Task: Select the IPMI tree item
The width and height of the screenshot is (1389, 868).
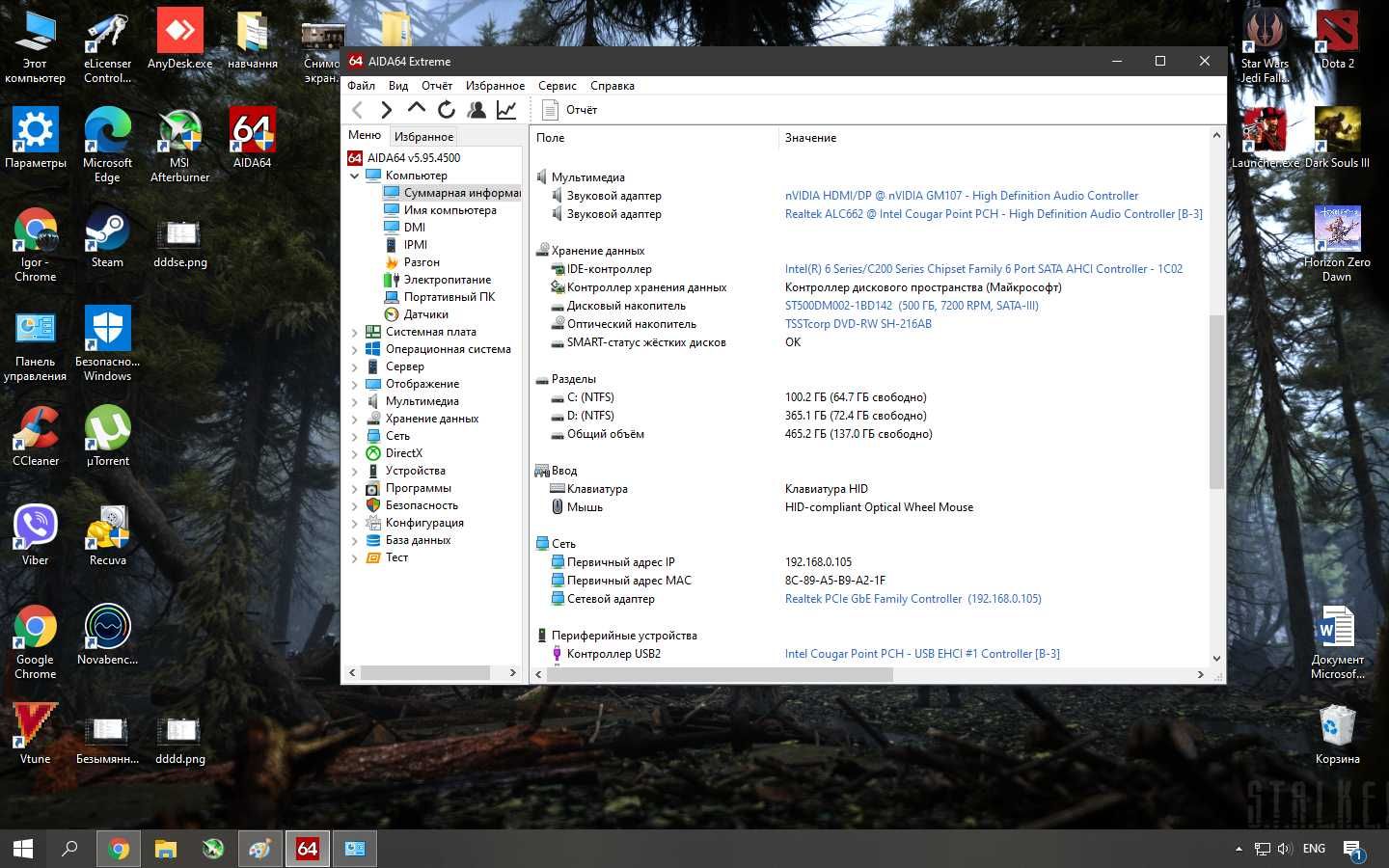Action: pos(416,245)
